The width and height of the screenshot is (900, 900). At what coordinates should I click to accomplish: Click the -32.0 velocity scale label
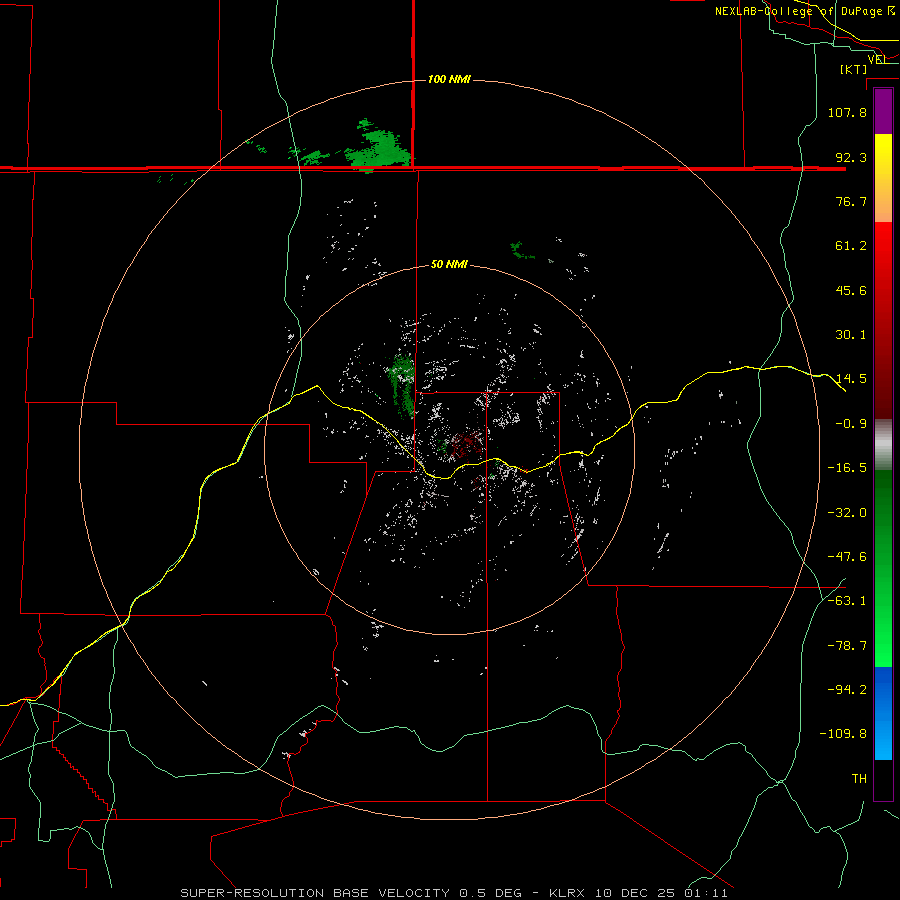point(847,513)
